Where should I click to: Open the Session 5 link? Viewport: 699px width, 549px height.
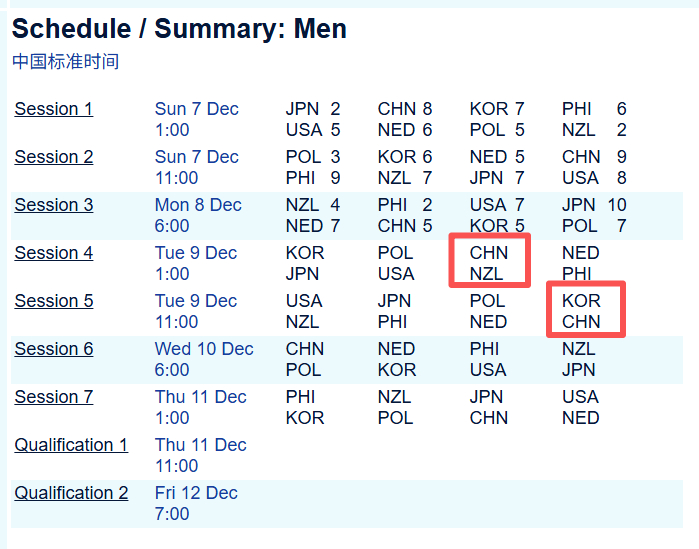(x=53, y=301)
